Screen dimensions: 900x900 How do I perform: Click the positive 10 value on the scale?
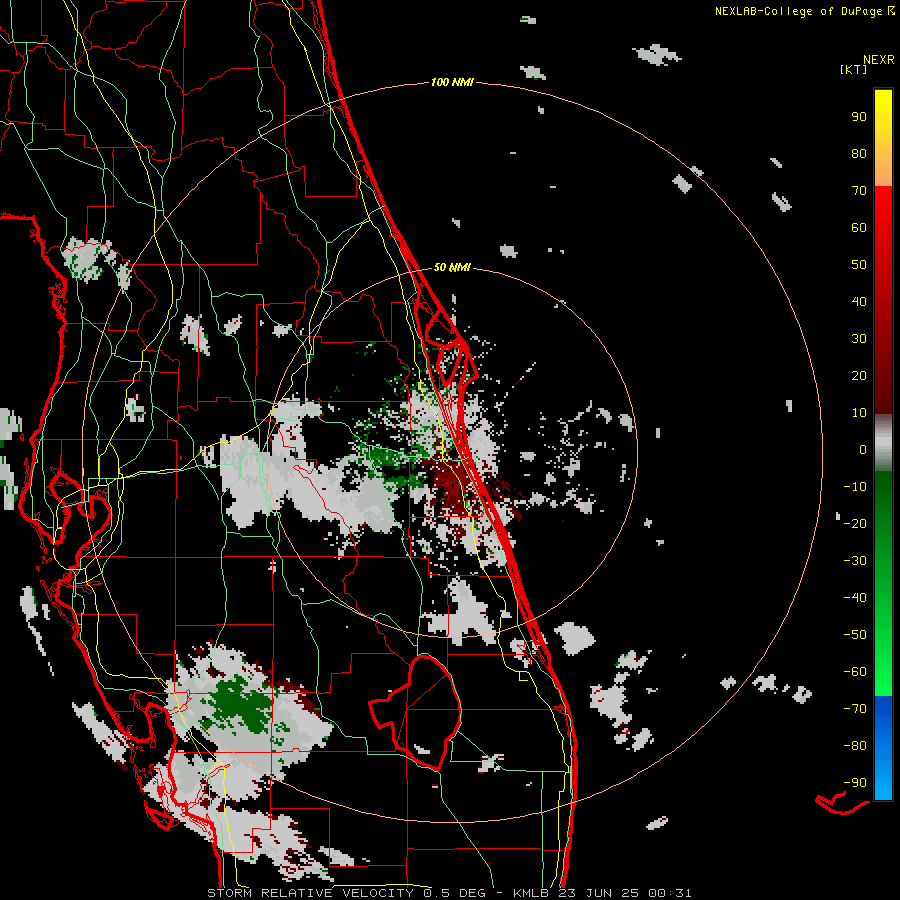[x=859, y=413]
